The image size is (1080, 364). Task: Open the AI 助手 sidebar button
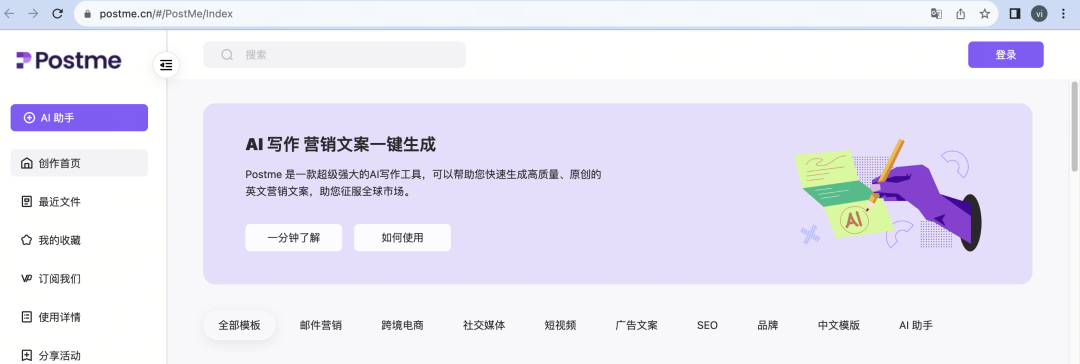79,118
